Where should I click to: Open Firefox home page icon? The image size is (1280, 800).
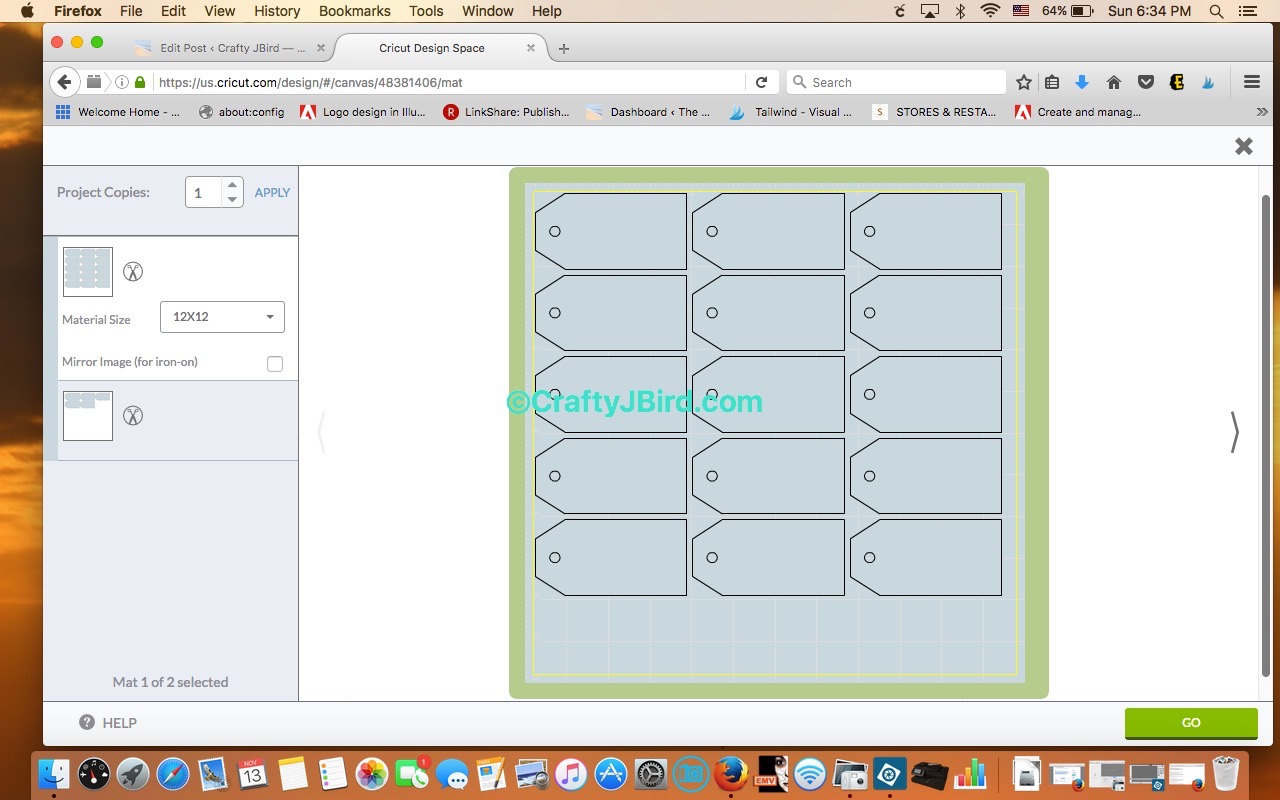click(x=1114, y=82)
